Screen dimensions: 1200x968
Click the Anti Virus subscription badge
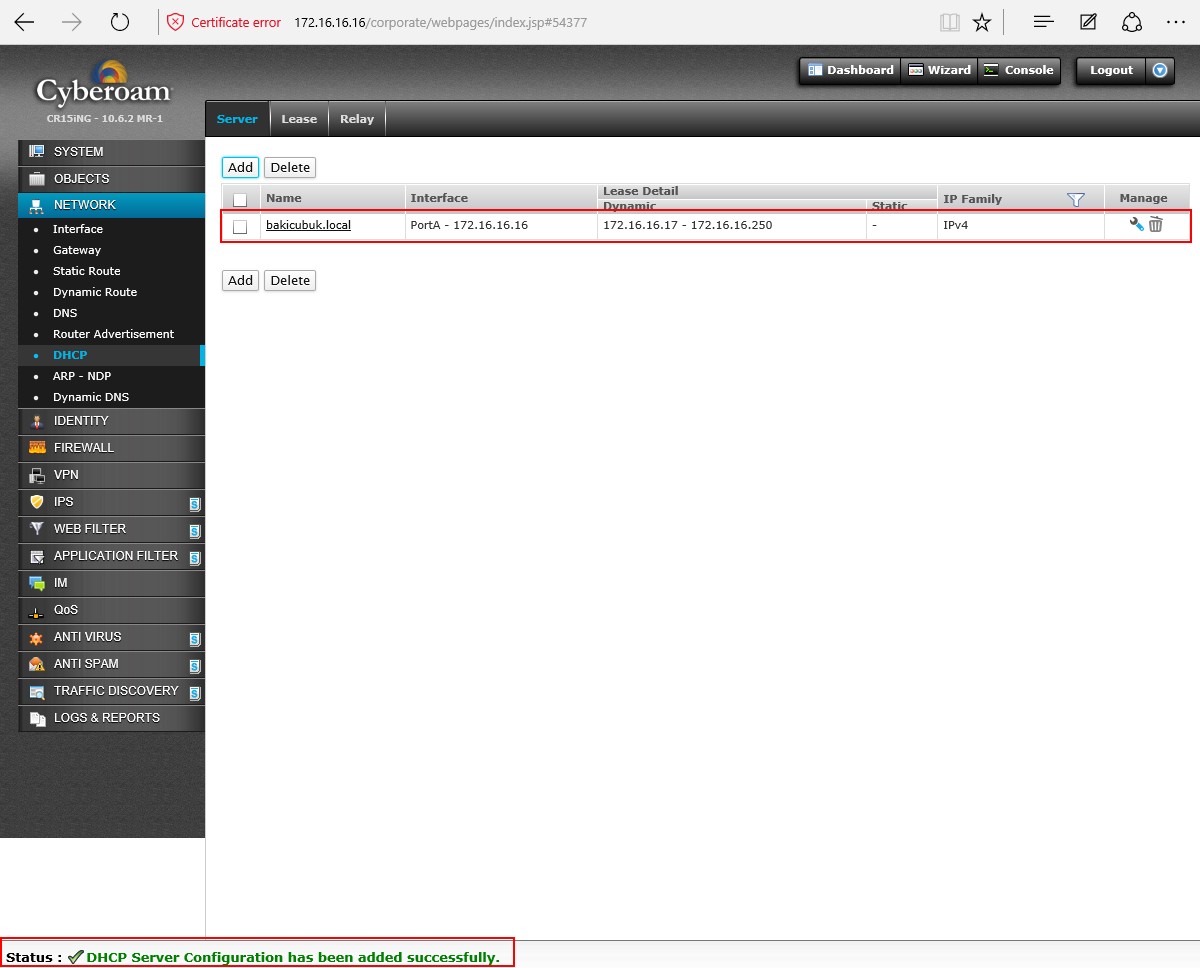[195, 639]
